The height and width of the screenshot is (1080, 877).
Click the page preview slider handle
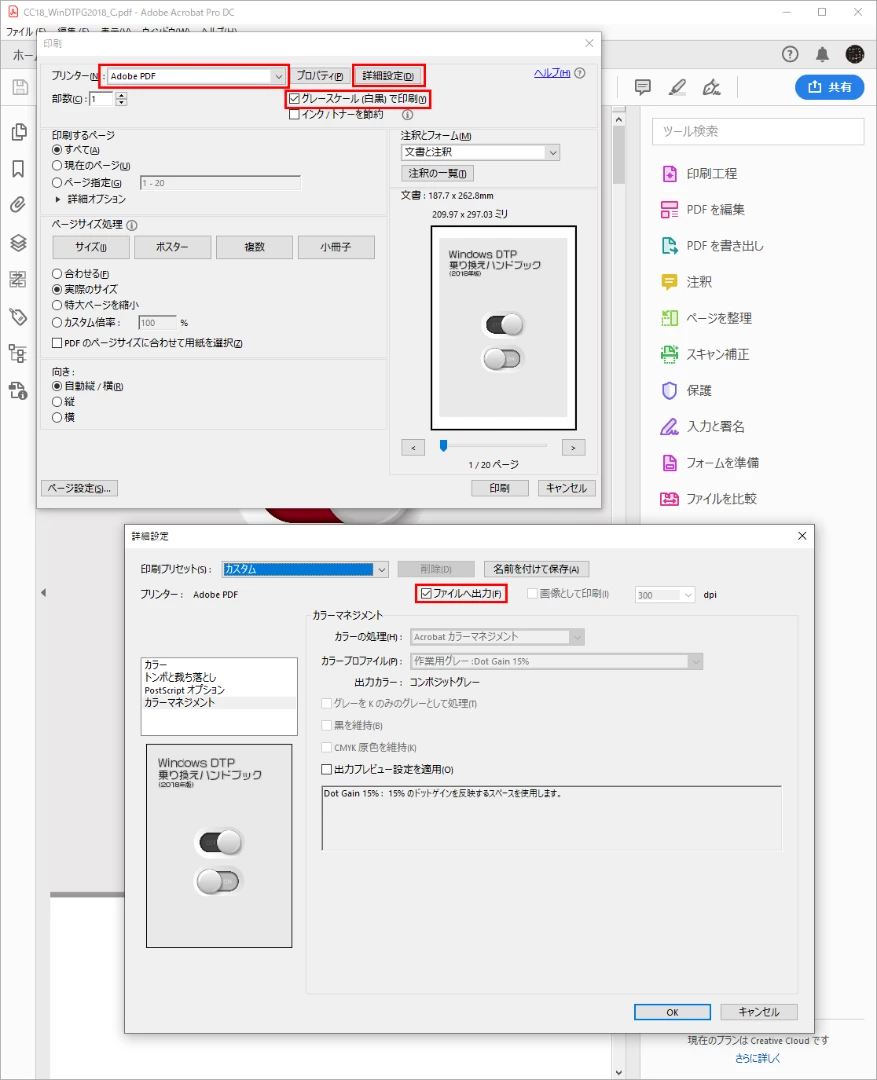coord(444,446)
